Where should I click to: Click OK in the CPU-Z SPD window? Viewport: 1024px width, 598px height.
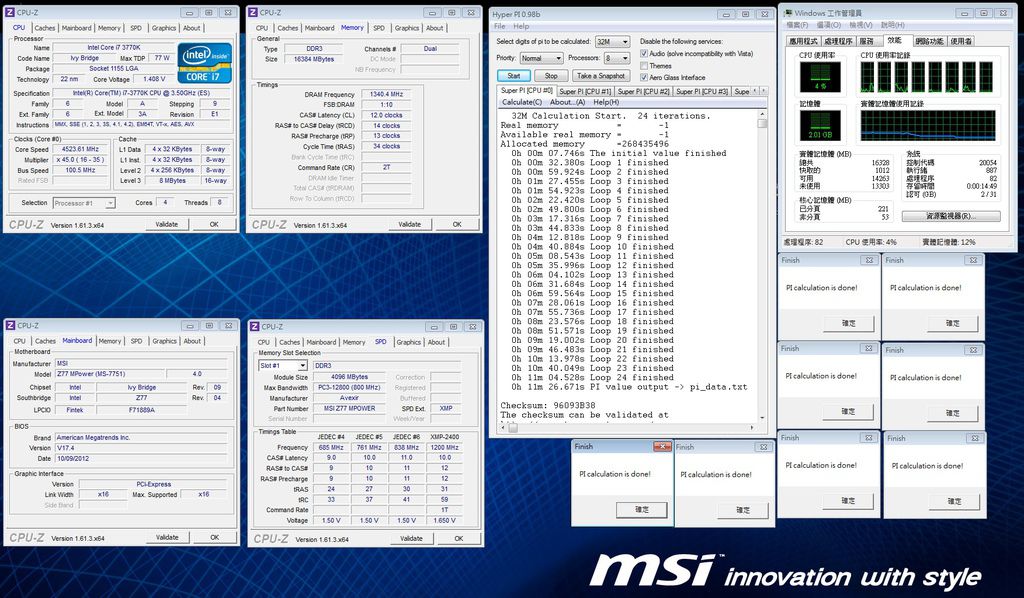tap(458, 539)
